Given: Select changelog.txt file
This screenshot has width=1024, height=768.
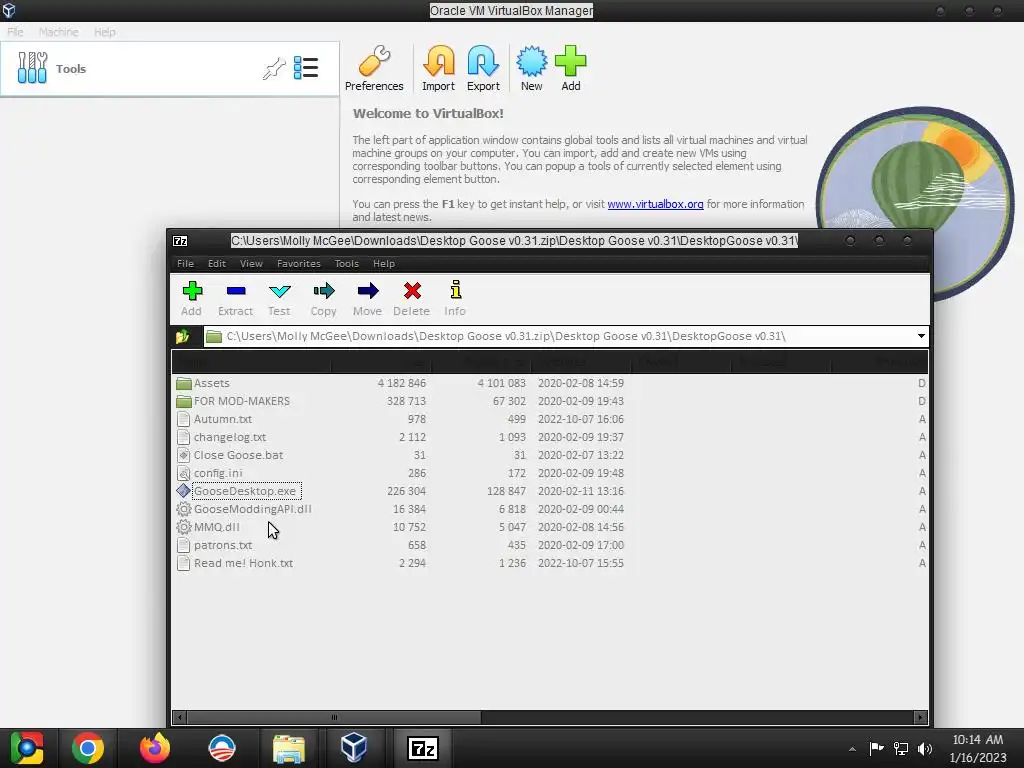Looking at the screenshot, I should coord(230,437).
